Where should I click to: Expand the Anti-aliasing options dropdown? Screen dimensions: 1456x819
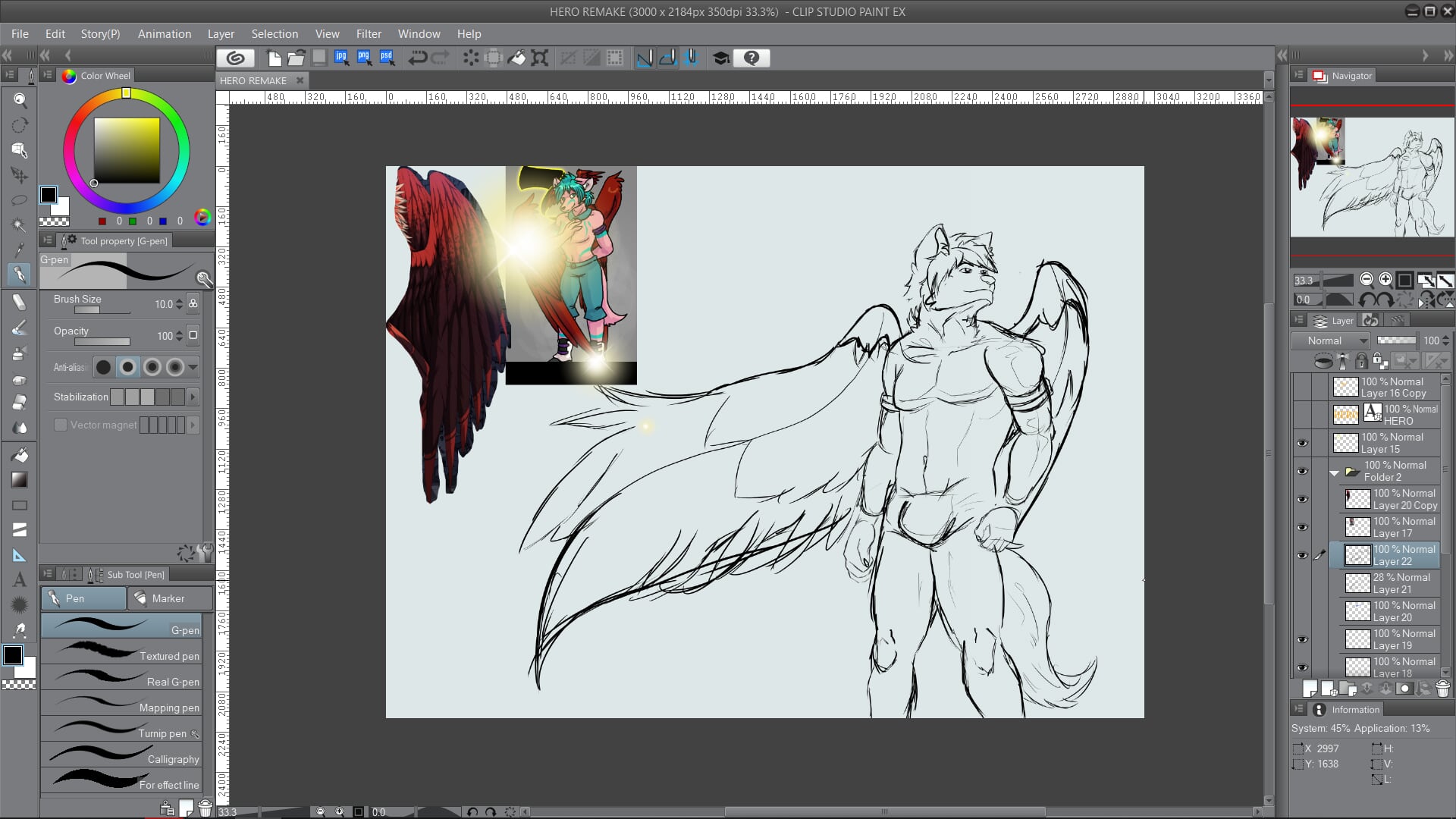click(x=193, y=367)
